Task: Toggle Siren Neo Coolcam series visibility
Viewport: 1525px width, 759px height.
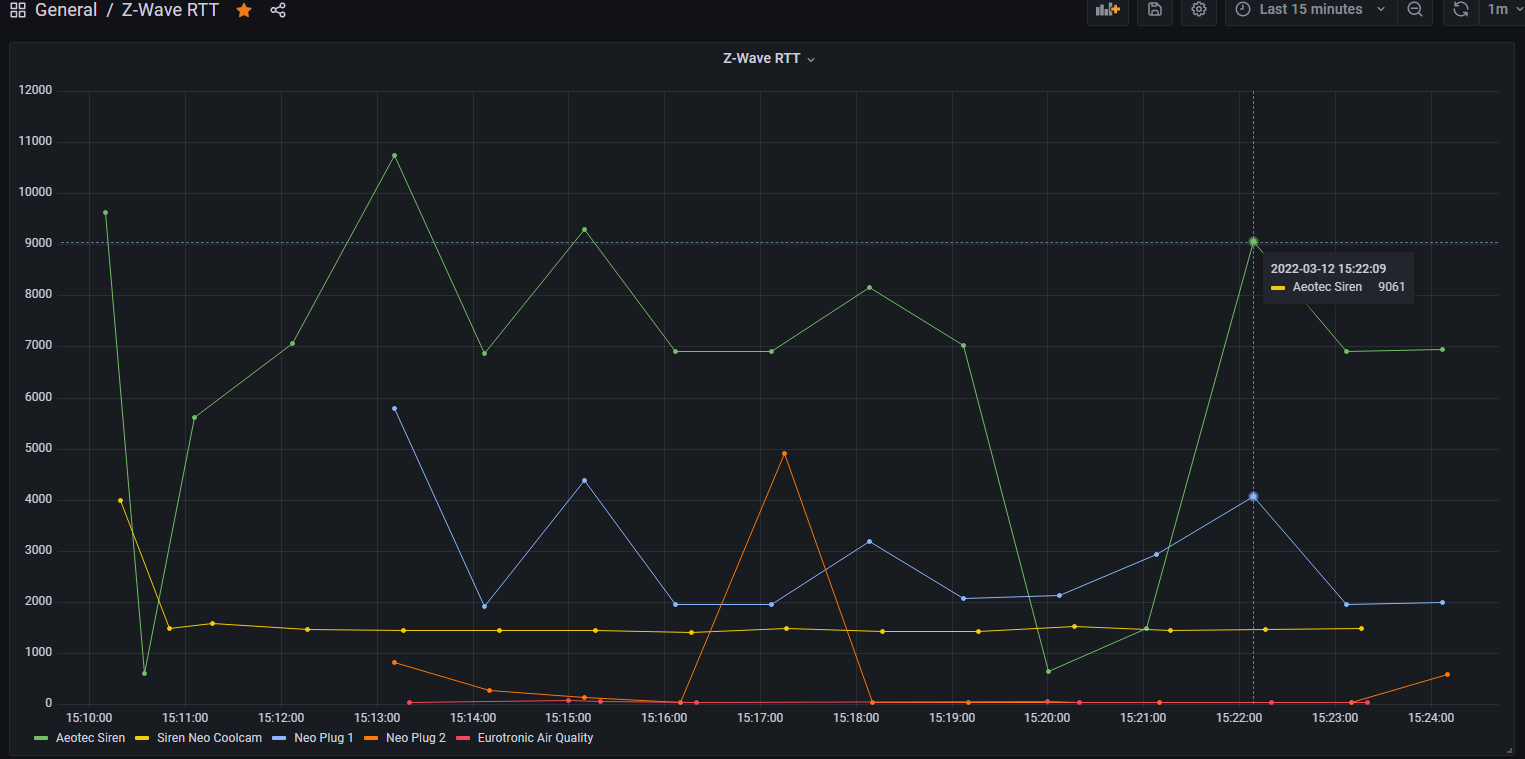Action: 208,738
